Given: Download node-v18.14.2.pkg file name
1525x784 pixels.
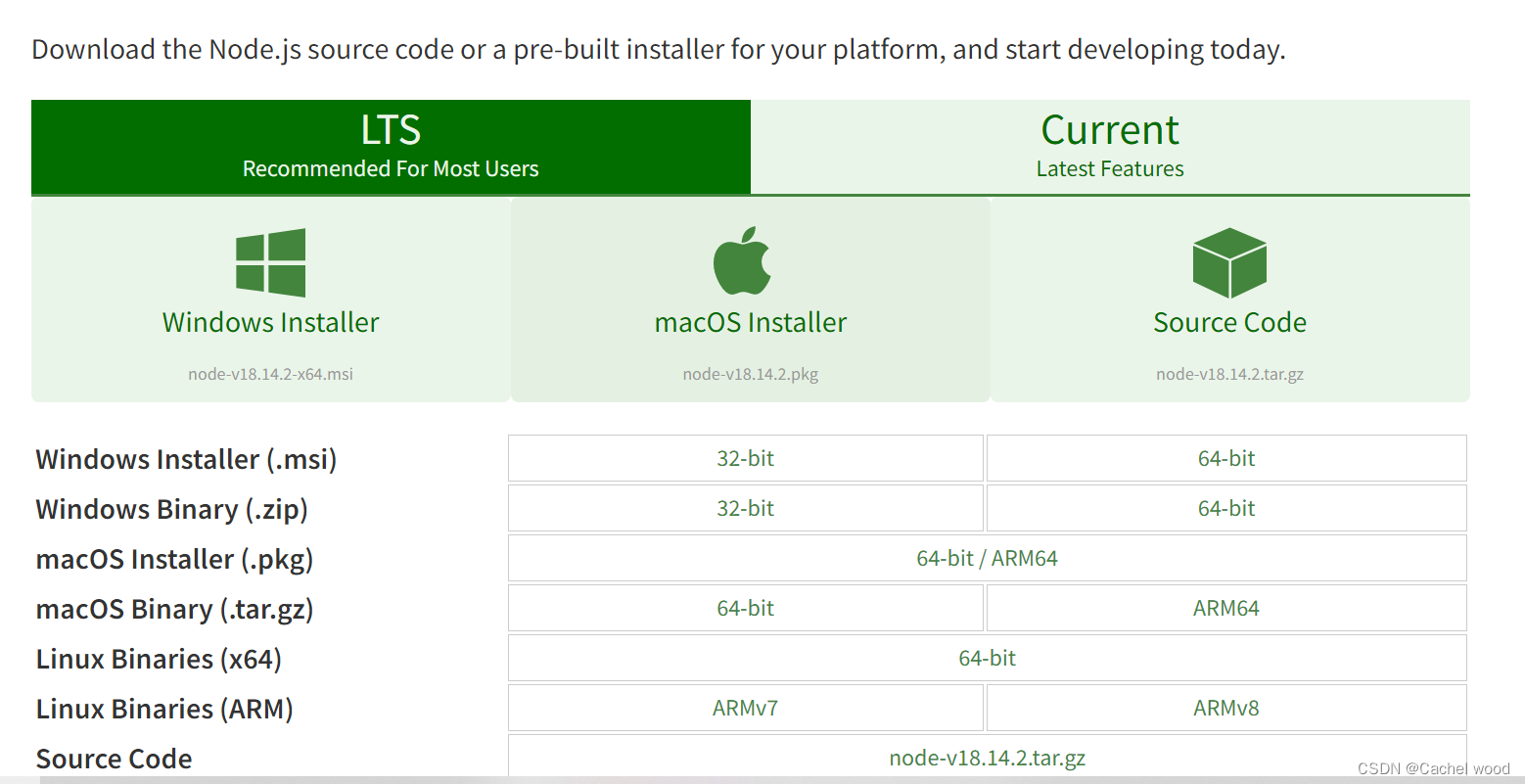Looking at the screenshot, I should 751,374.
